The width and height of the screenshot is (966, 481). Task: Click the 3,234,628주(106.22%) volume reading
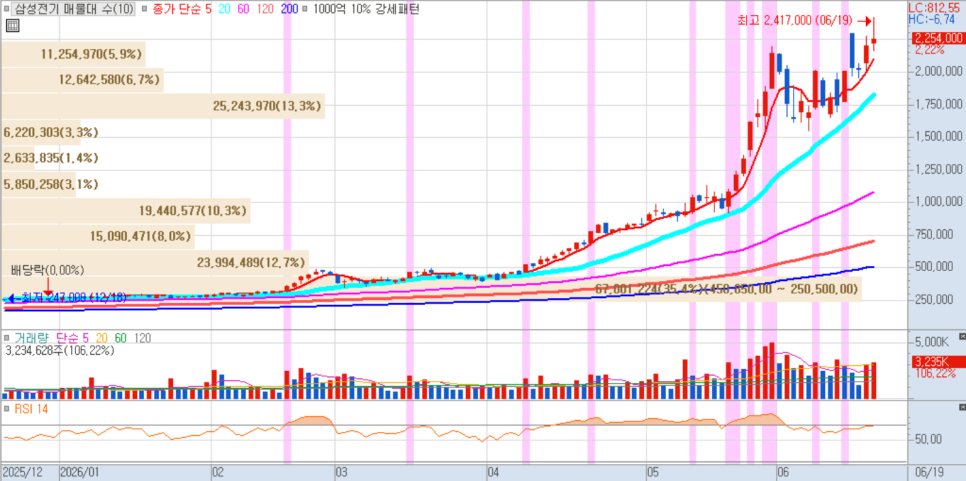[60, 350]
